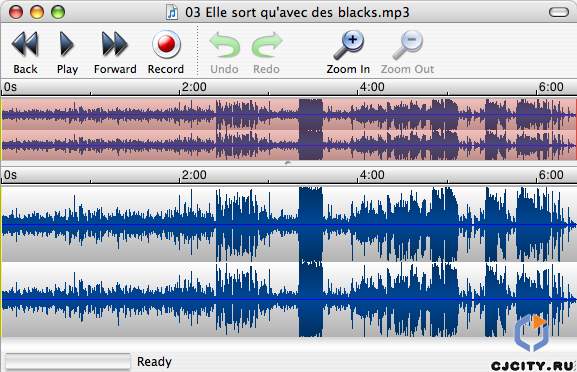
Task: Click the Zoom Out magnifier icon
Action: (408, 45)
